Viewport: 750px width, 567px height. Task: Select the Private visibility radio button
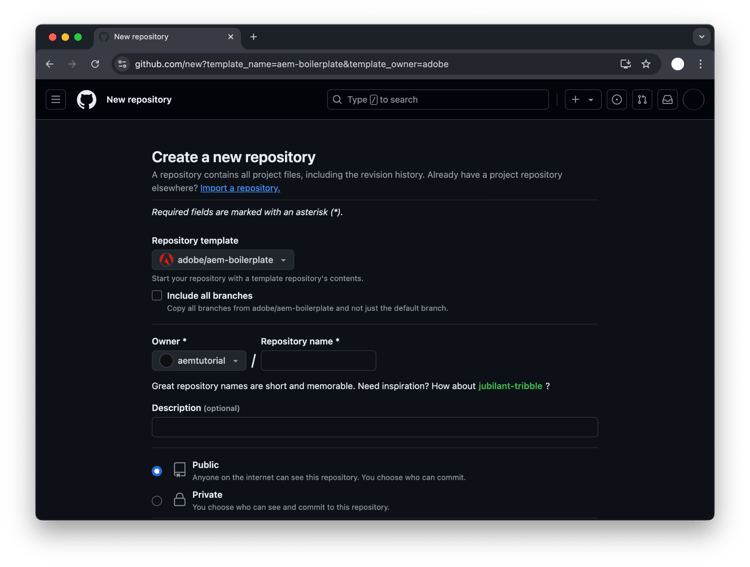[x=157, y=501]
